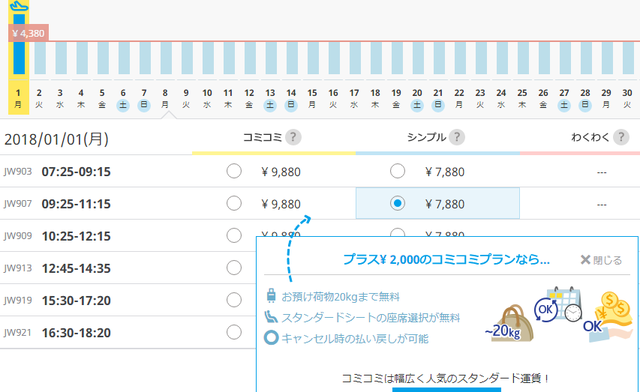Image resolution: width=640 pixels, height=392 pixels.
Task: Select コミコミ fare for JW907 flight
Action: 234,203
